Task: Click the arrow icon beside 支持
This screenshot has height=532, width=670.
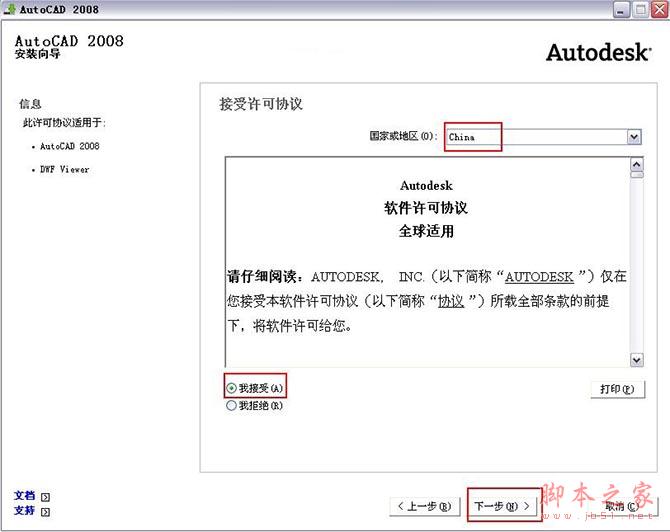Action: (x=45, y=512)
